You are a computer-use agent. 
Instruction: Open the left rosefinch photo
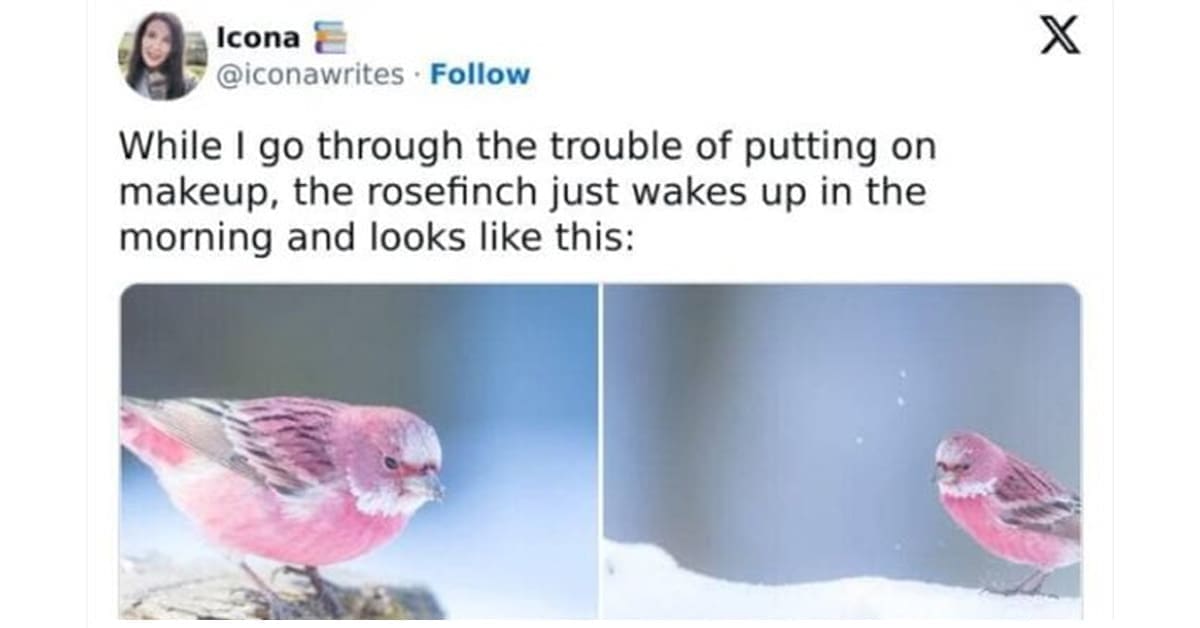[x=358, y=451]
